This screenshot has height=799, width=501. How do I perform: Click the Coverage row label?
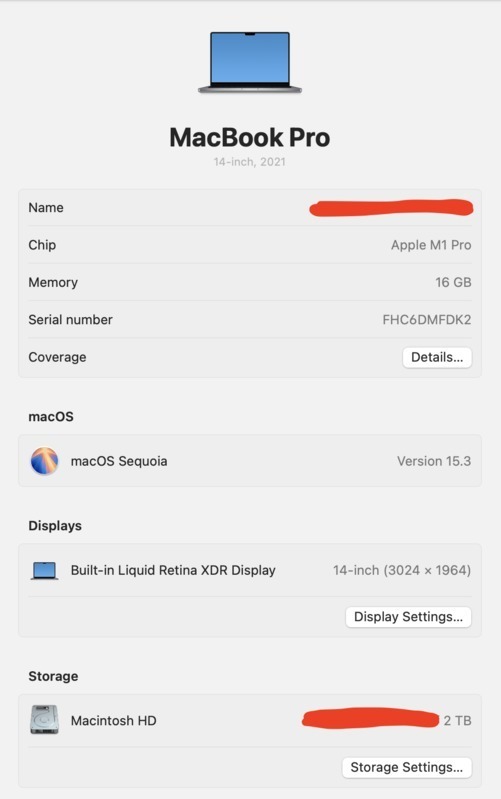point(57,357)
